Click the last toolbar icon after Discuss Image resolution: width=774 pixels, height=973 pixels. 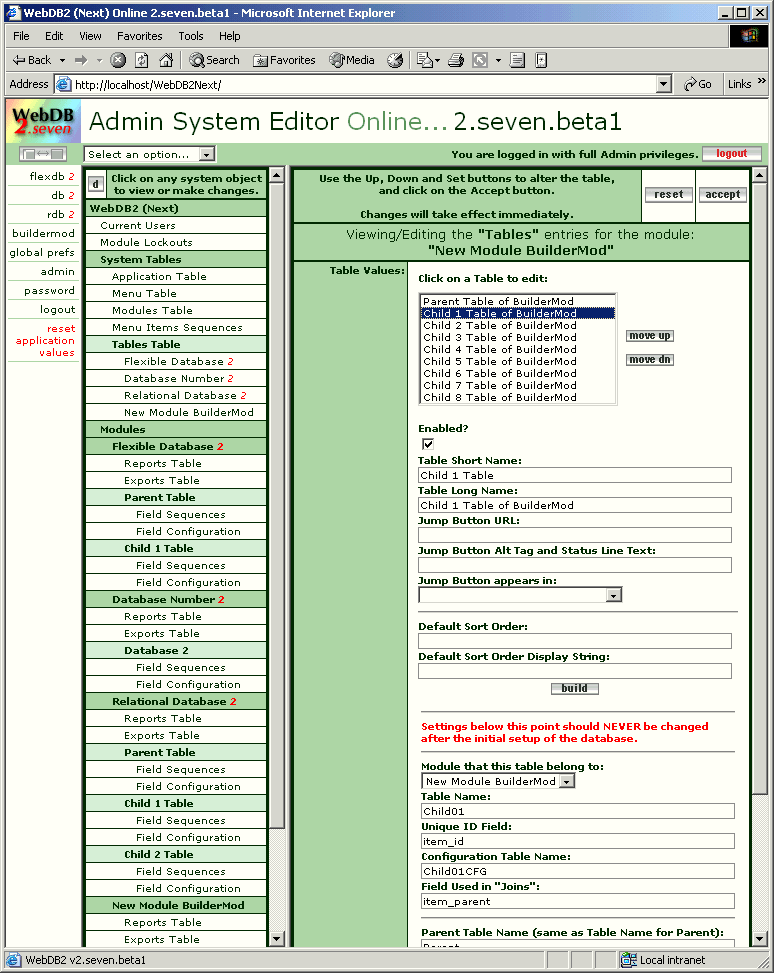point(541,60)
